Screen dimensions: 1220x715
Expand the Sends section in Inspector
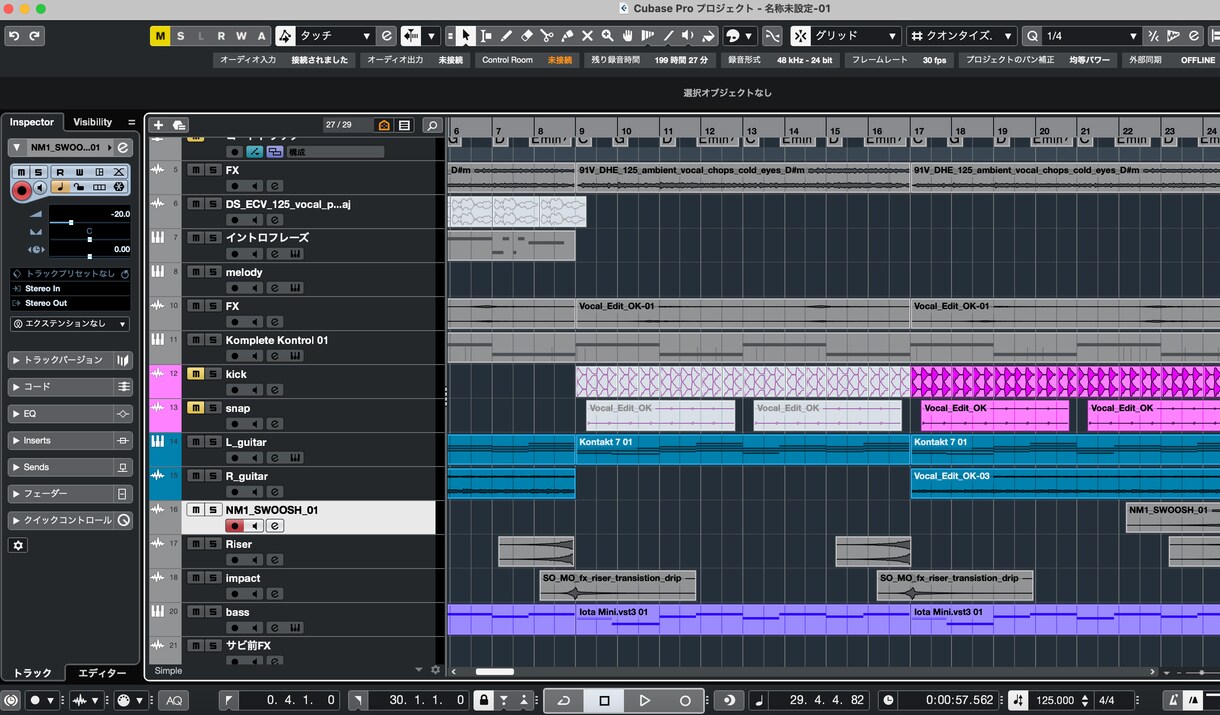pyautogui.click(x=71, y=467)
